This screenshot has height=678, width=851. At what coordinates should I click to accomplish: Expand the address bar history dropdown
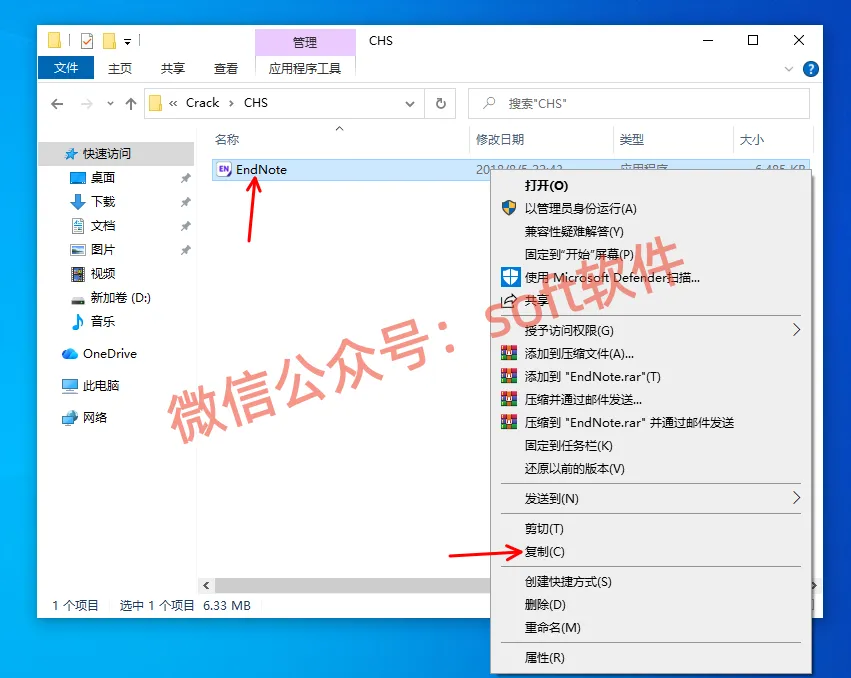pos(410,104)
